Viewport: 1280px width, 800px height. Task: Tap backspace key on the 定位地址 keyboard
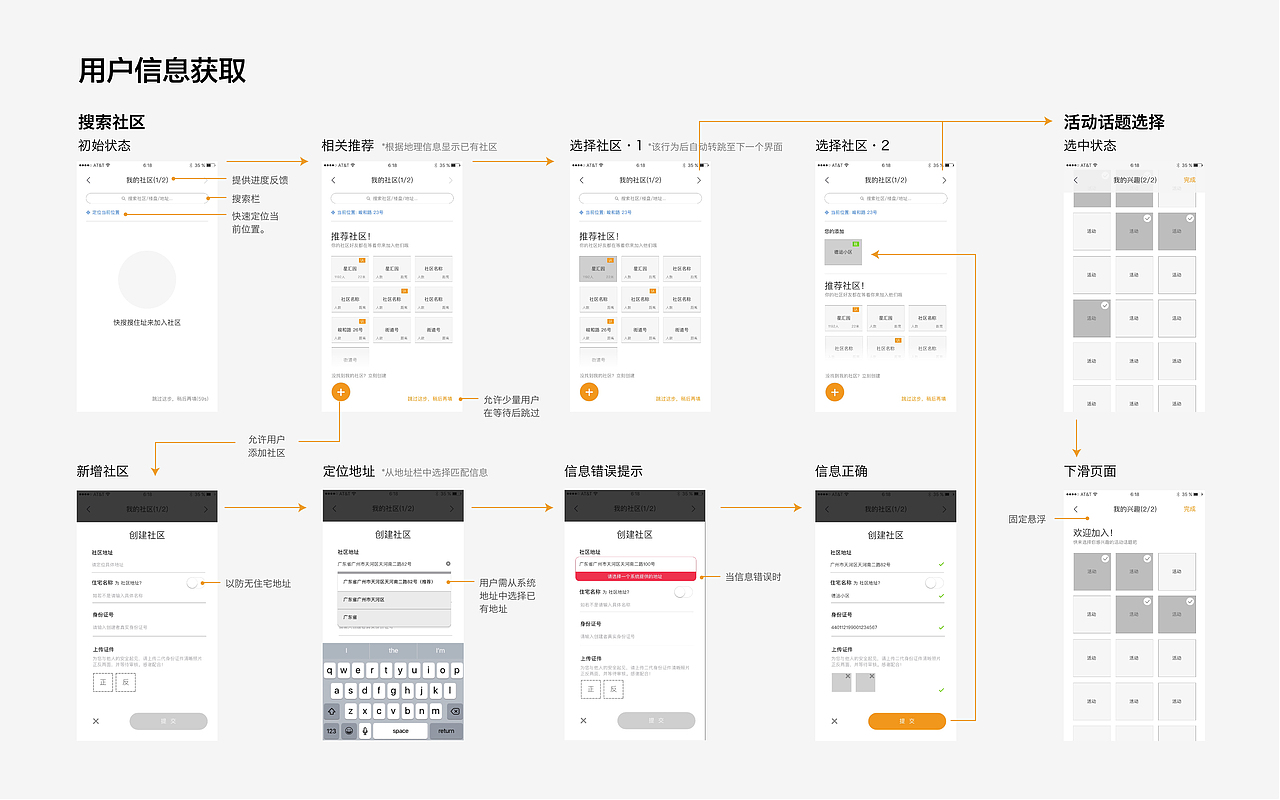(454, 711)
